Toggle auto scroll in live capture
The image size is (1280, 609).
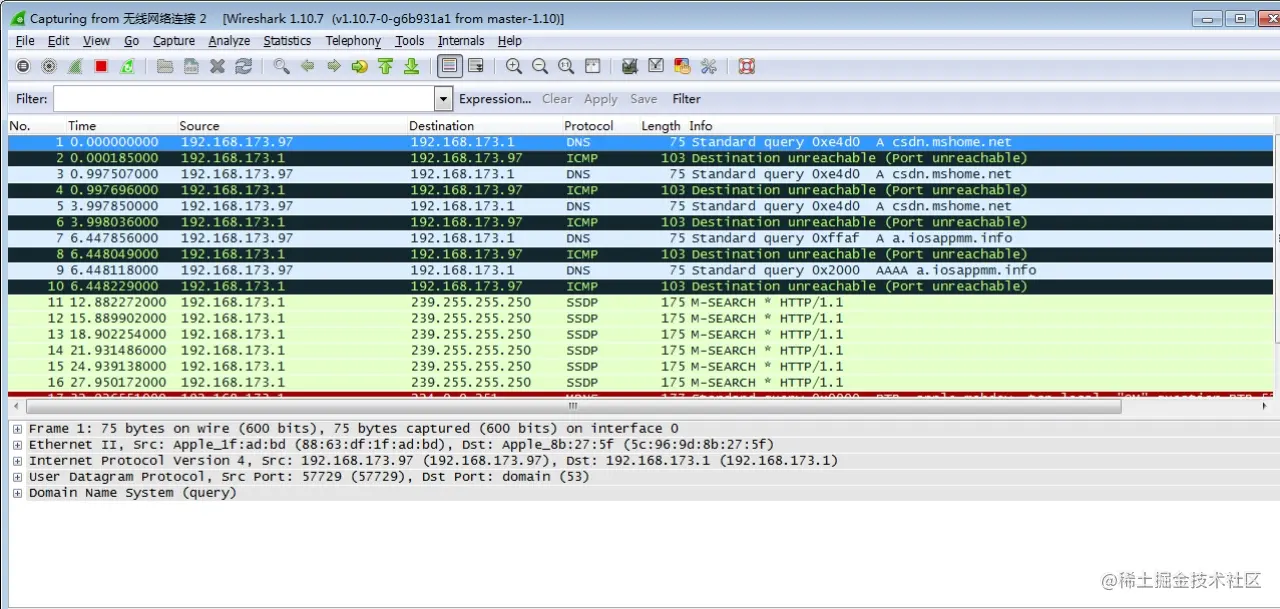(x=476, y=66)
